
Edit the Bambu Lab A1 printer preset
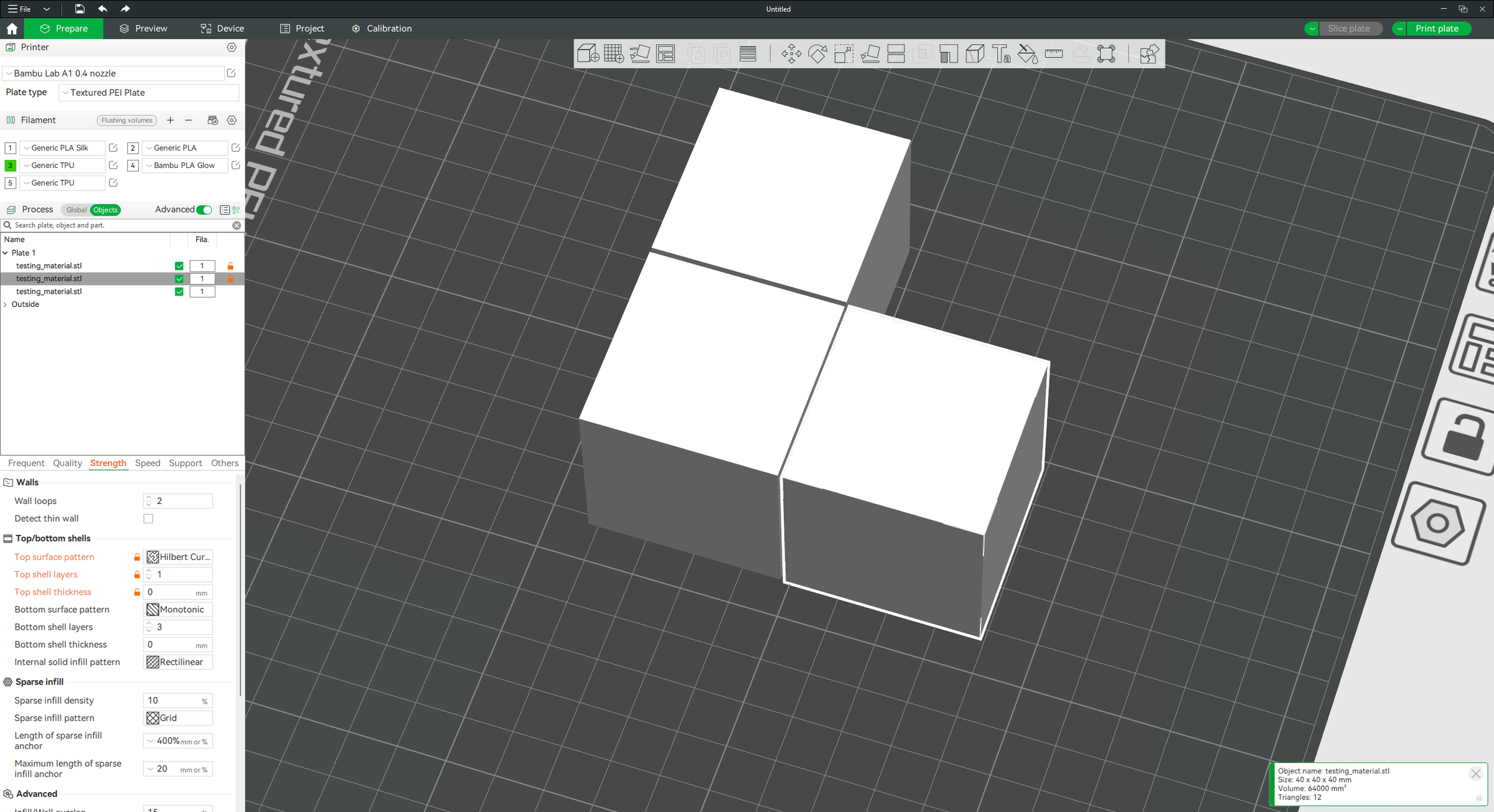[231, 73]
